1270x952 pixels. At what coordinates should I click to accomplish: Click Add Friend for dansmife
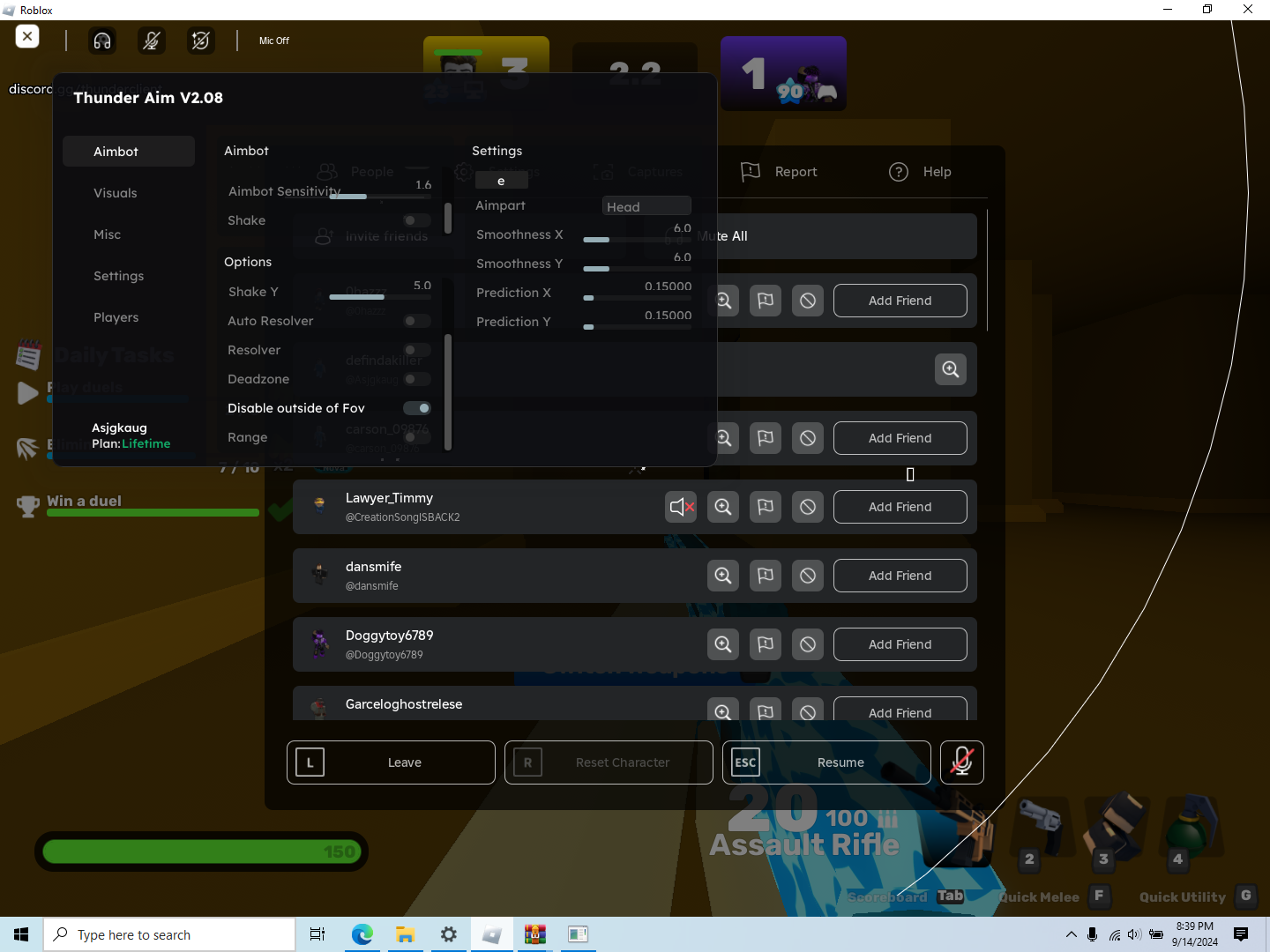(900, 576)
